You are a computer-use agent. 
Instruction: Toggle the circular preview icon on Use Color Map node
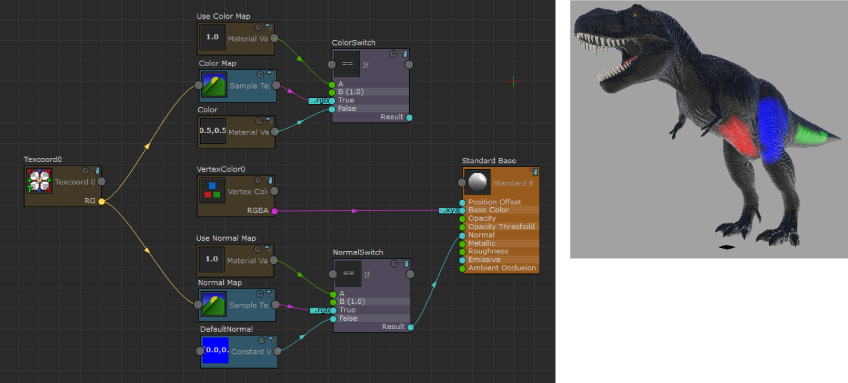point(258,27)
